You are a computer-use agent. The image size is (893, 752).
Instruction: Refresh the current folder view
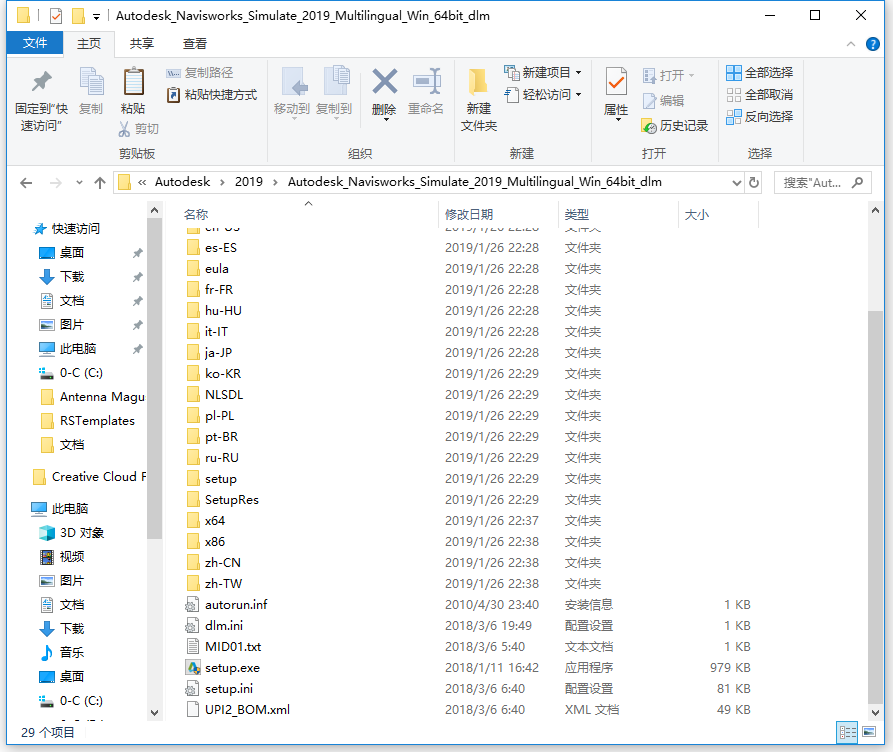coord(754,182)
